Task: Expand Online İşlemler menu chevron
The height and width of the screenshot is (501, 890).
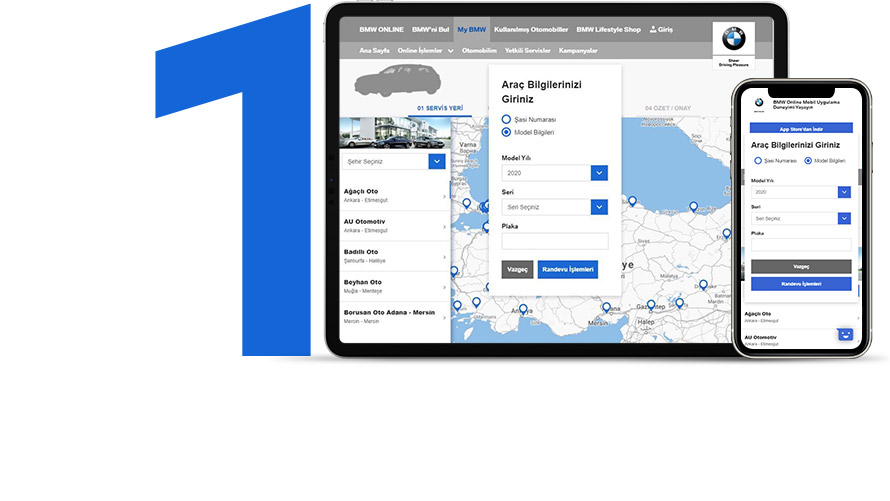Action: (451, 51)
